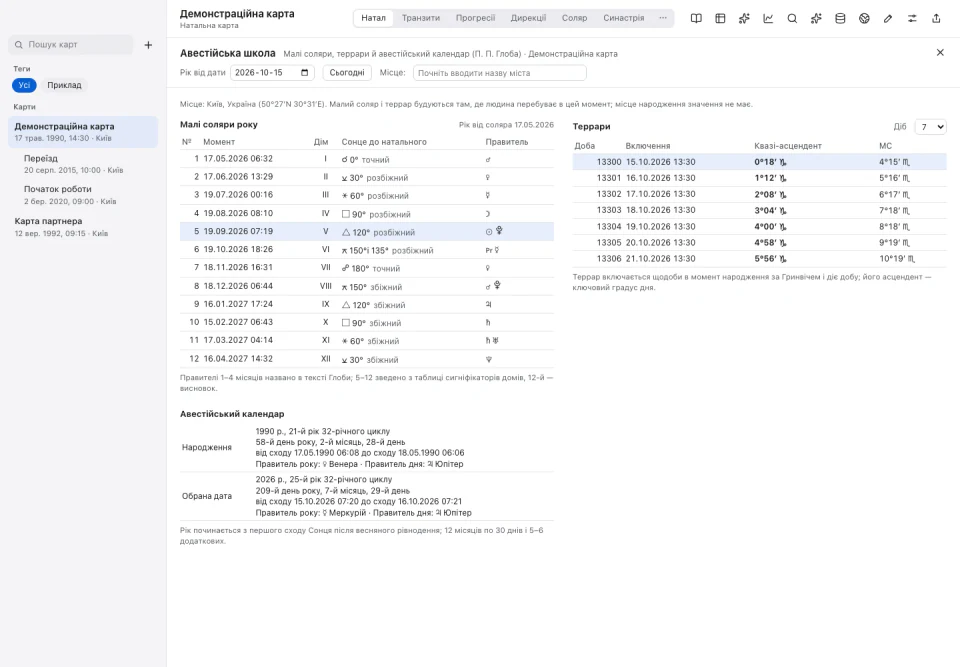Image resolution: width=960 pixels, height=667 pixels.
Task: Click the share/export icon
Action: click(936, 18)
